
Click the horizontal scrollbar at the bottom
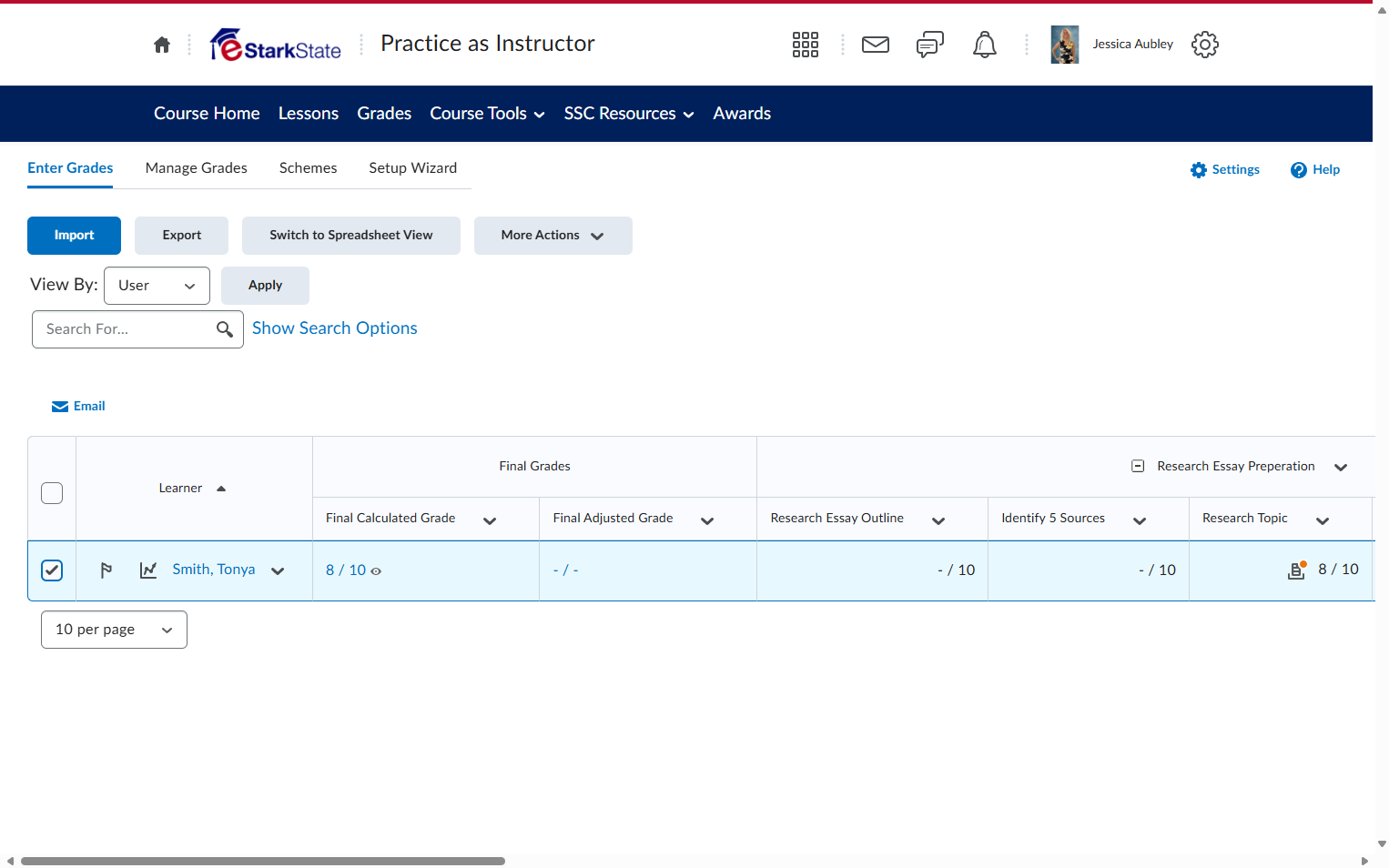263,861
